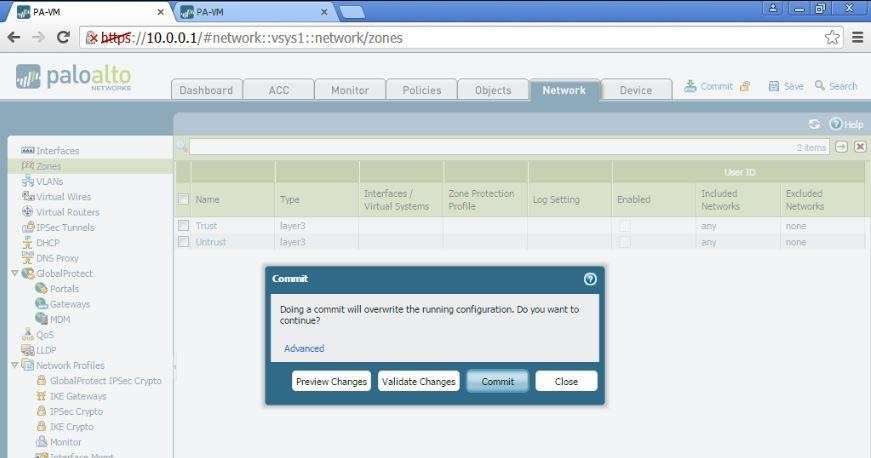Click the Validate Changes button
Screen dimensions: 871x458
click(418, 381)
